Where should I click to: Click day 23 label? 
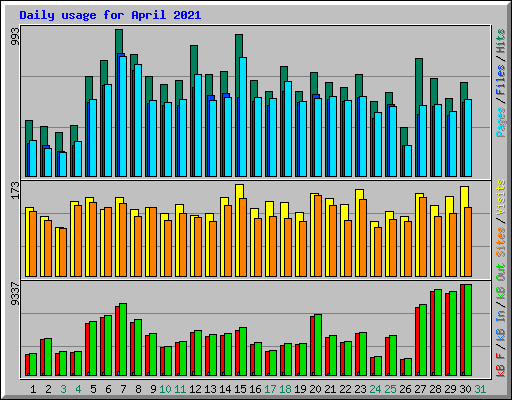click(360, 389)
